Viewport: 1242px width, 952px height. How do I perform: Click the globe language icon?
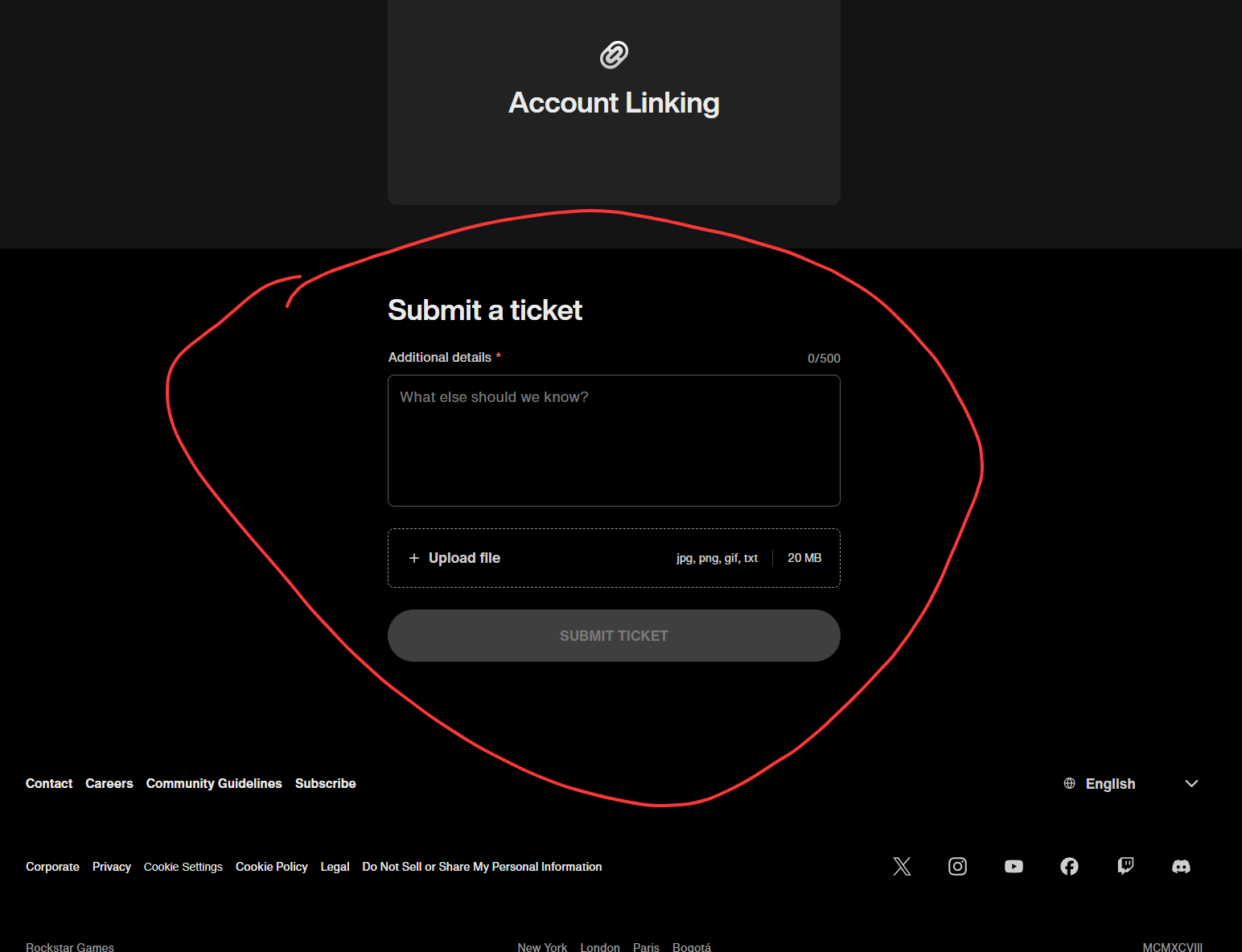click(1069, 783)
